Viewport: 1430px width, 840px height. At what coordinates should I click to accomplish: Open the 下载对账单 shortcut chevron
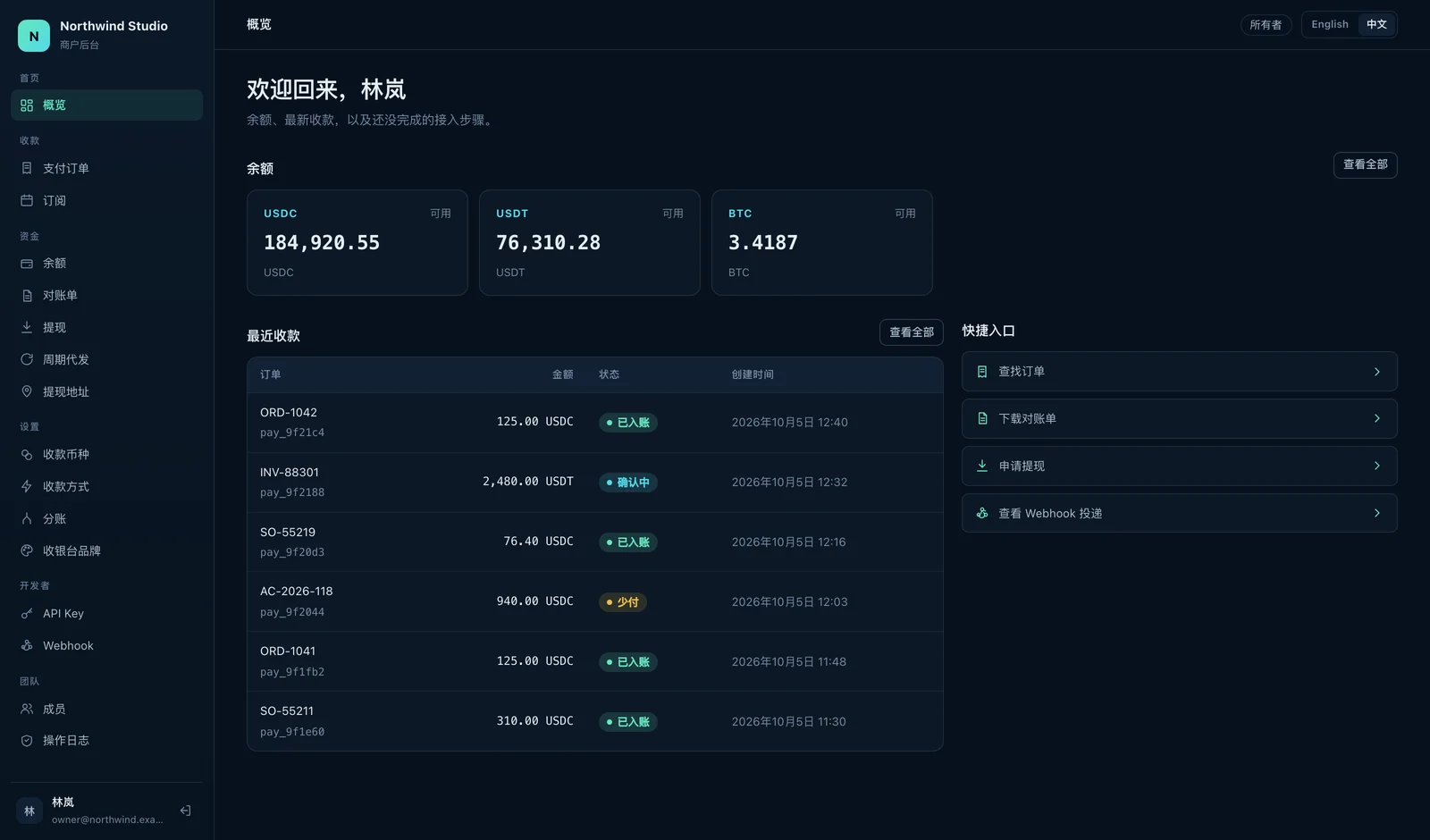(1376, 419)
